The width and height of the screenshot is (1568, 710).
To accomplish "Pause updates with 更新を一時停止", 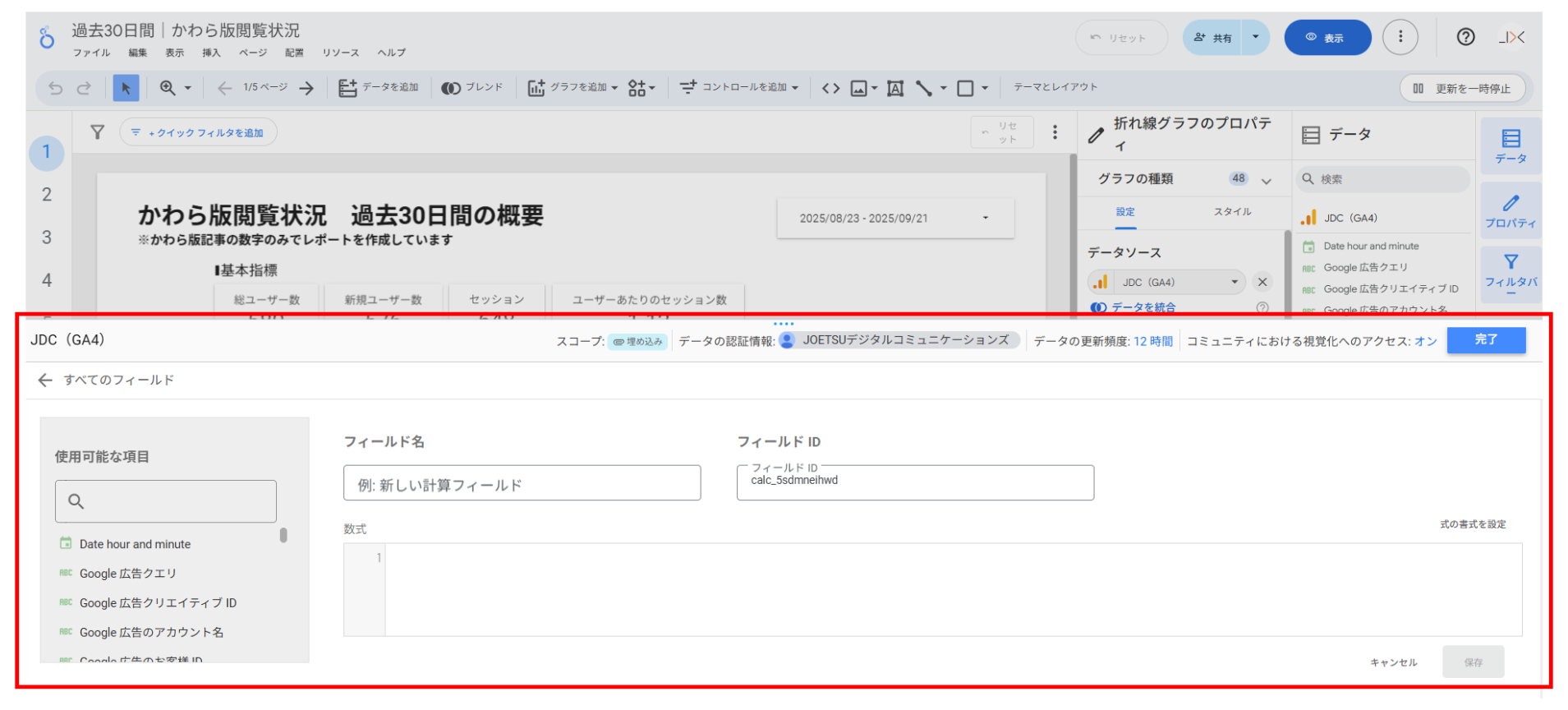I will coord(1462,88).
